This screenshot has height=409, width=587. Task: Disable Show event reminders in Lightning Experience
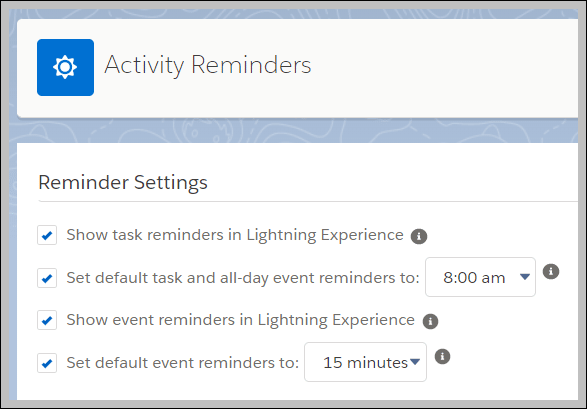pyautogui.click(x=47, y=320)
